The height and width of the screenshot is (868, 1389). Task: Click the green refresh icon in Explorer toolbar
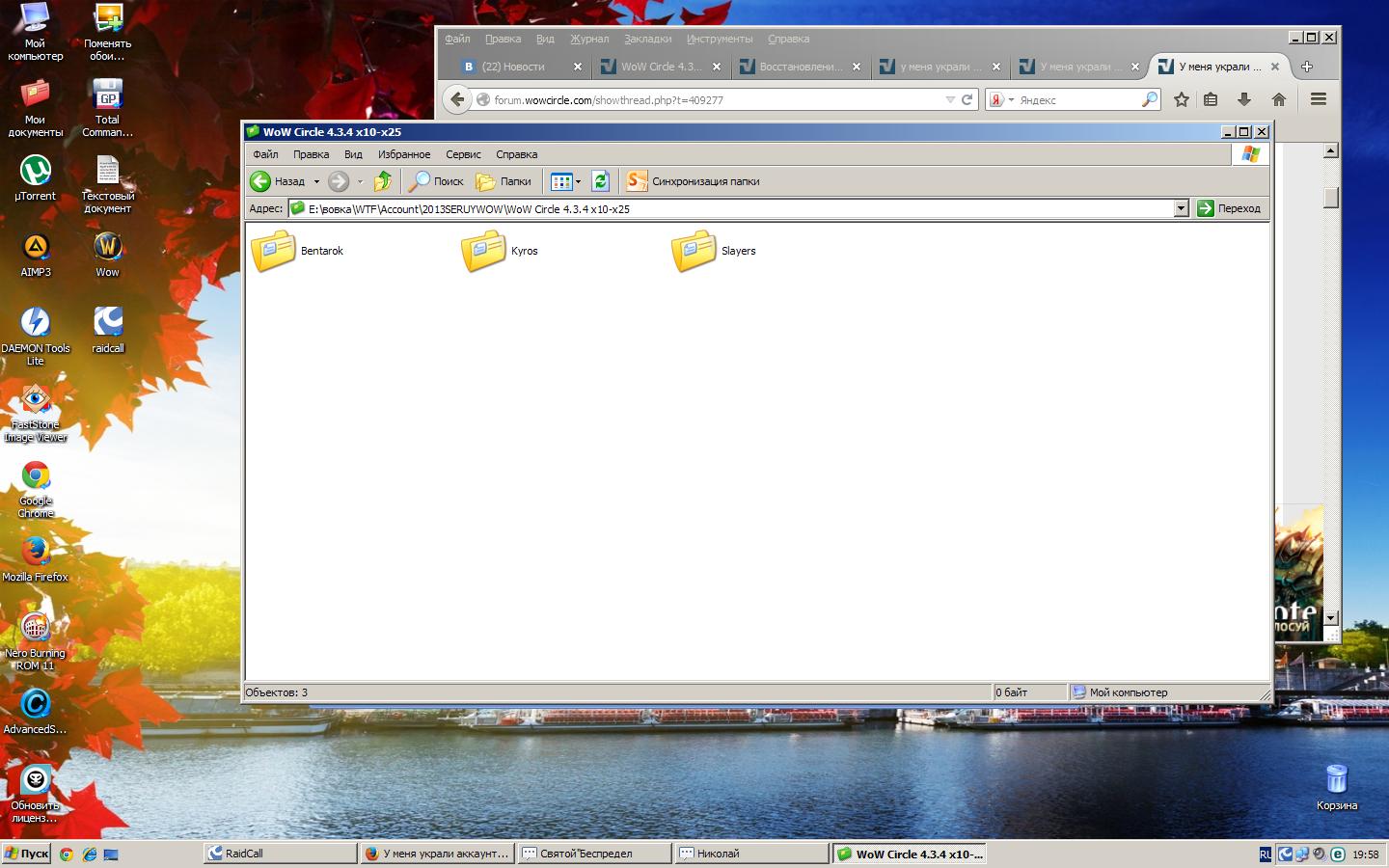[600, 181]
